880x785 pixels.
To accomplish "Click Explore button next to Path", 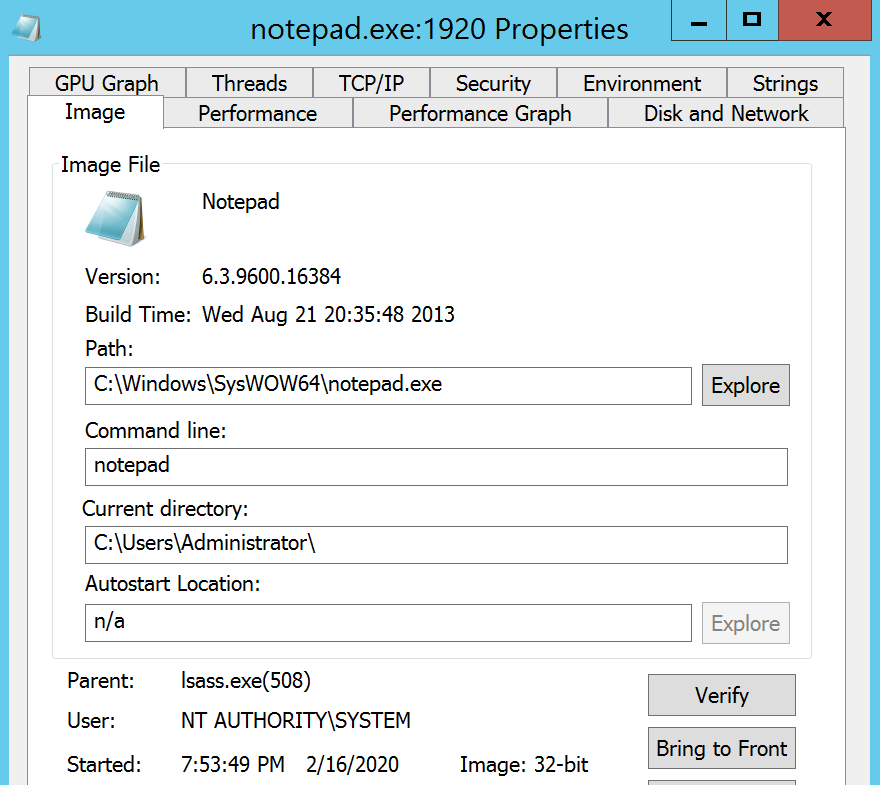I will tap(745, 386).
